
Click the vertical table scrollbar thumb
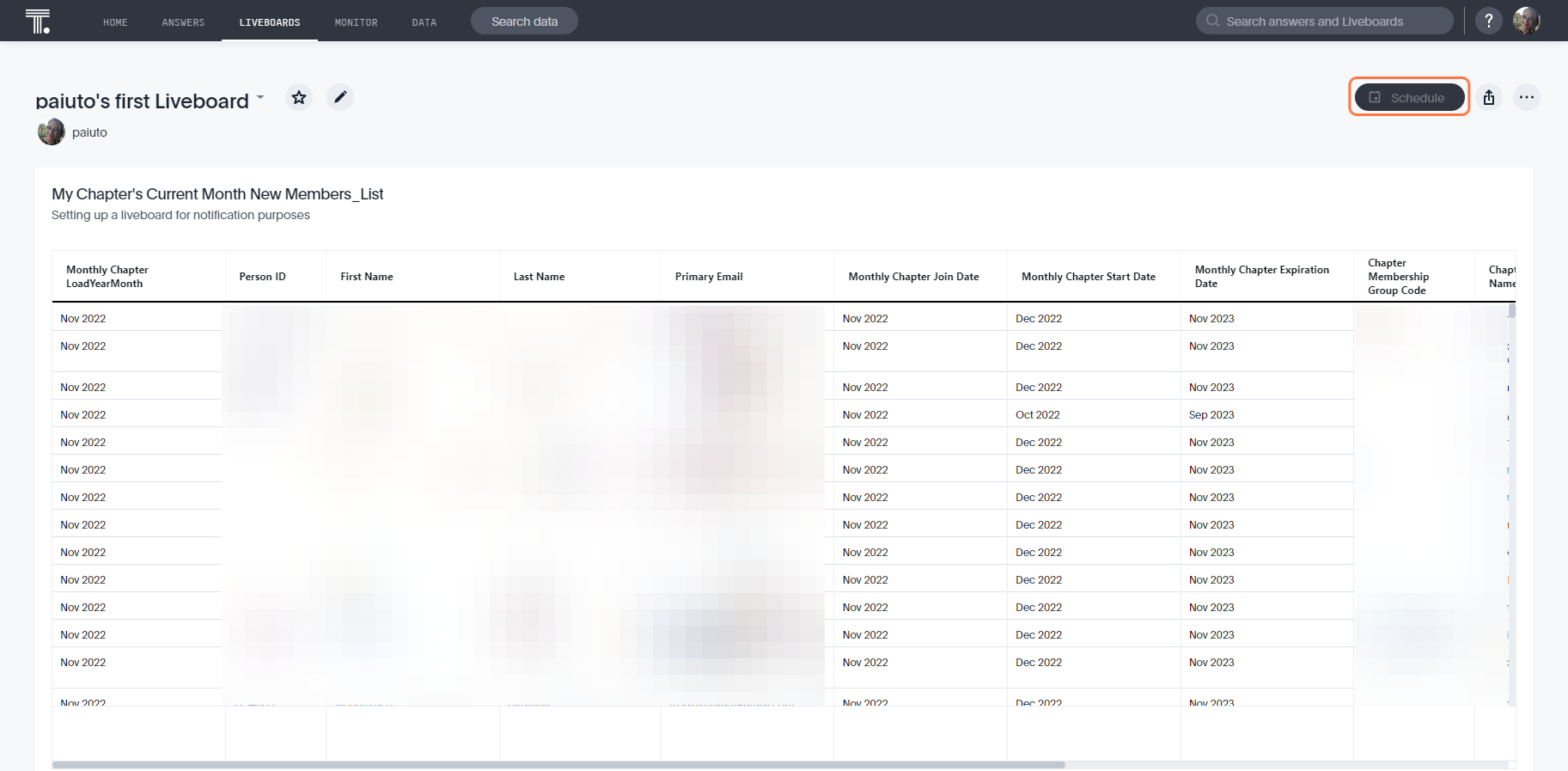[x=1512, y=310]
